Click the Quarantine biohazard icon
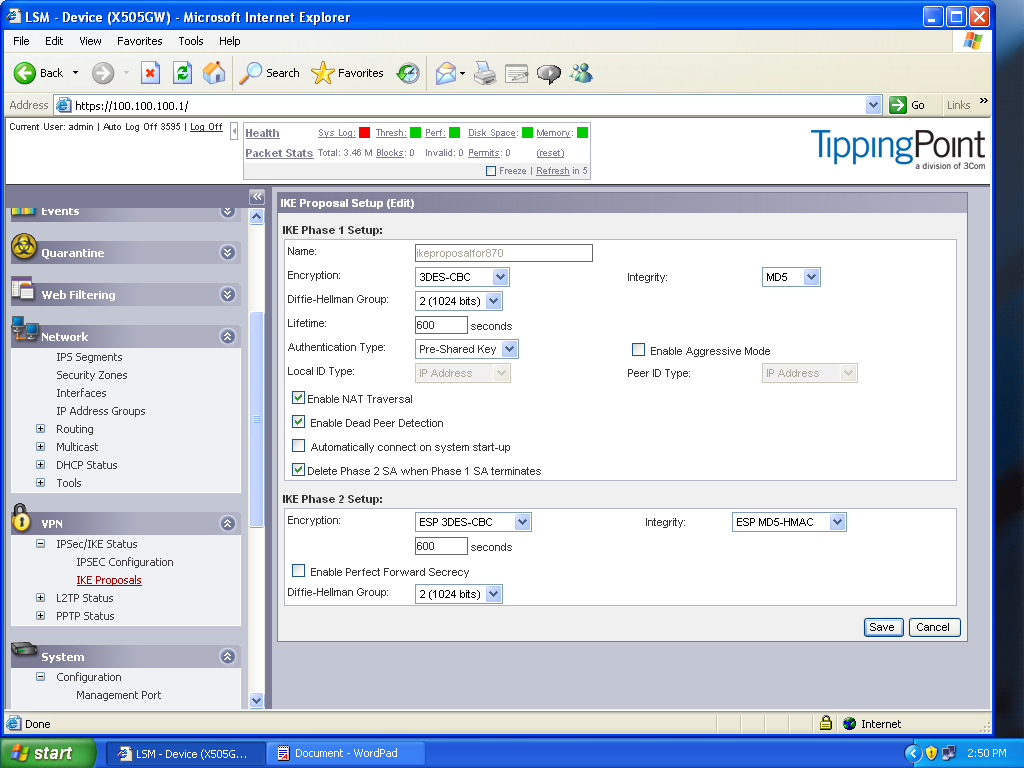The image size is (1024, 768). pos(24,248)
